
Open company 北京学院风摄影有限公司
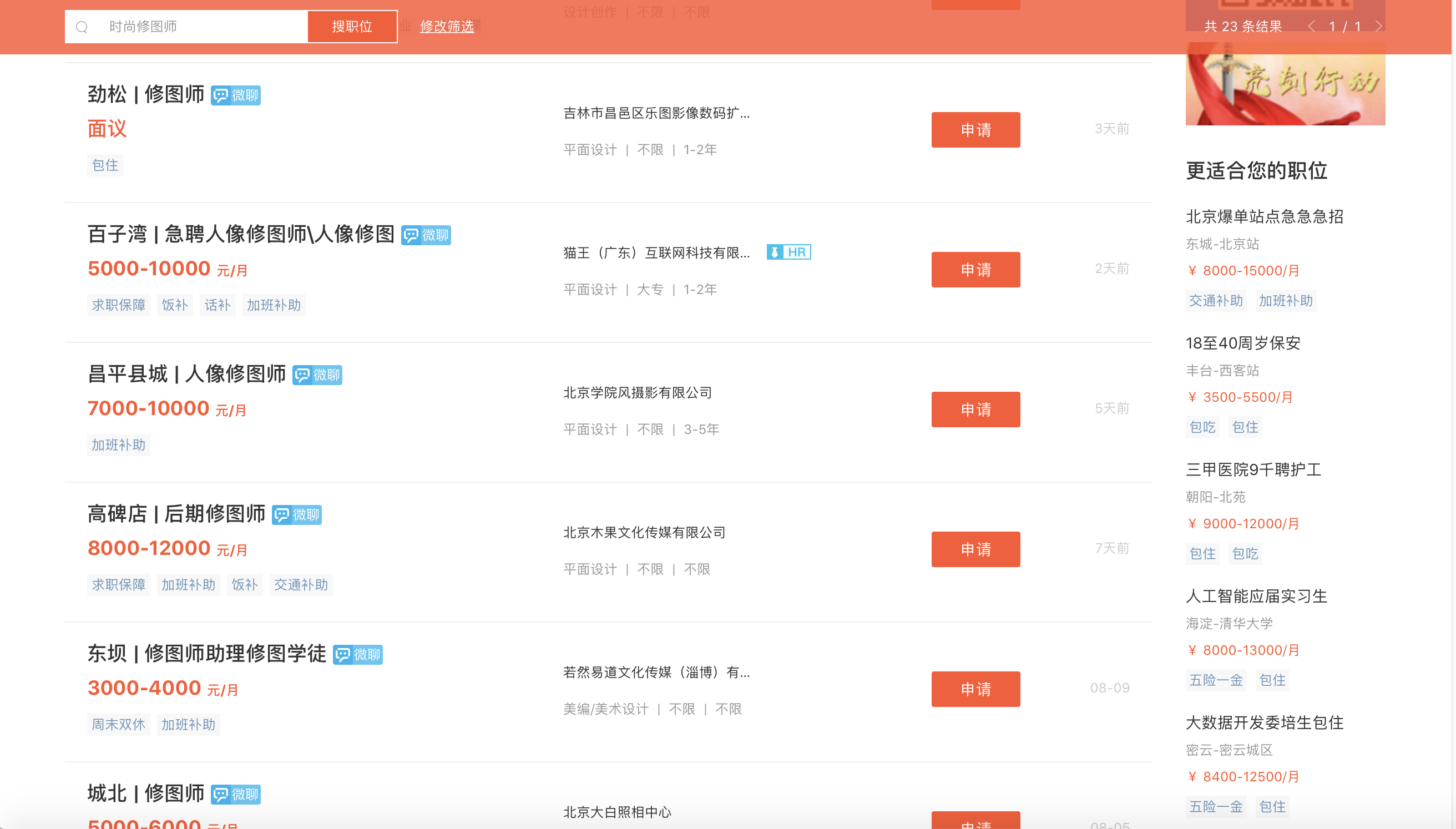pyautogui.click(x=637, y=393)
